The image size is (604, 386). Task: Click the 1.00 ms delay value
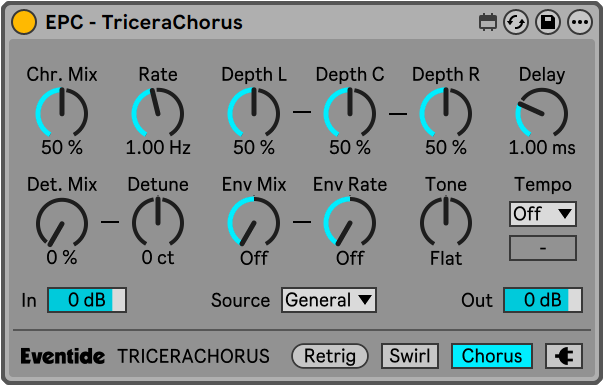tap(542, 148)
